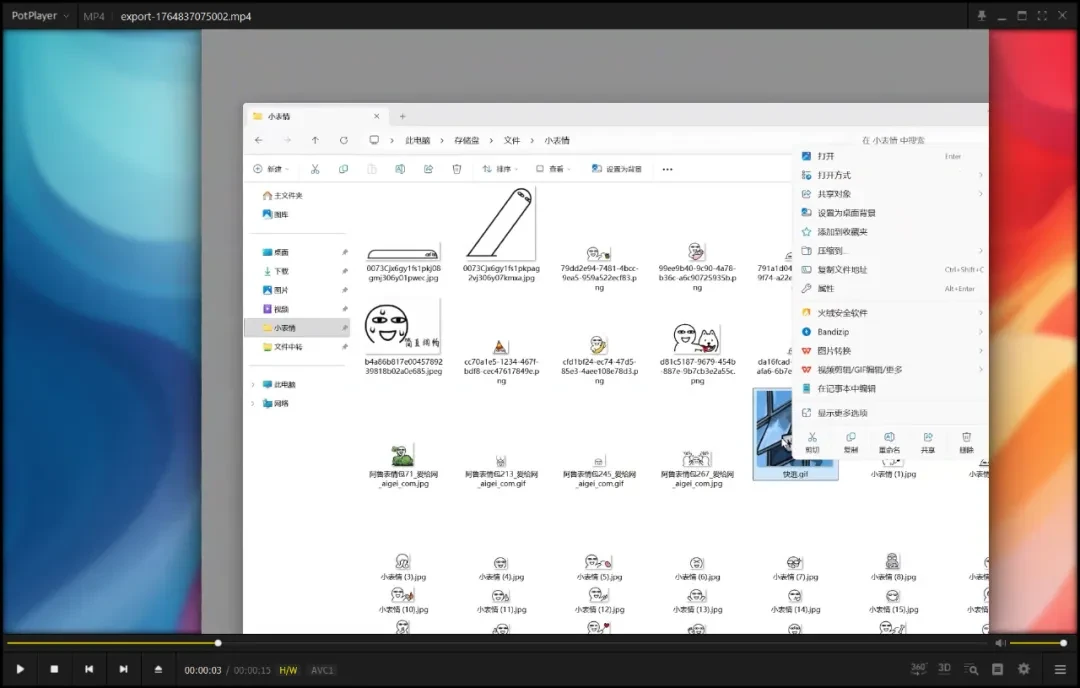The height and width of the screenshot is (688, 1080).
Task: Switch PotPlayer to fullscreen mode
Action: point(1042,15)
